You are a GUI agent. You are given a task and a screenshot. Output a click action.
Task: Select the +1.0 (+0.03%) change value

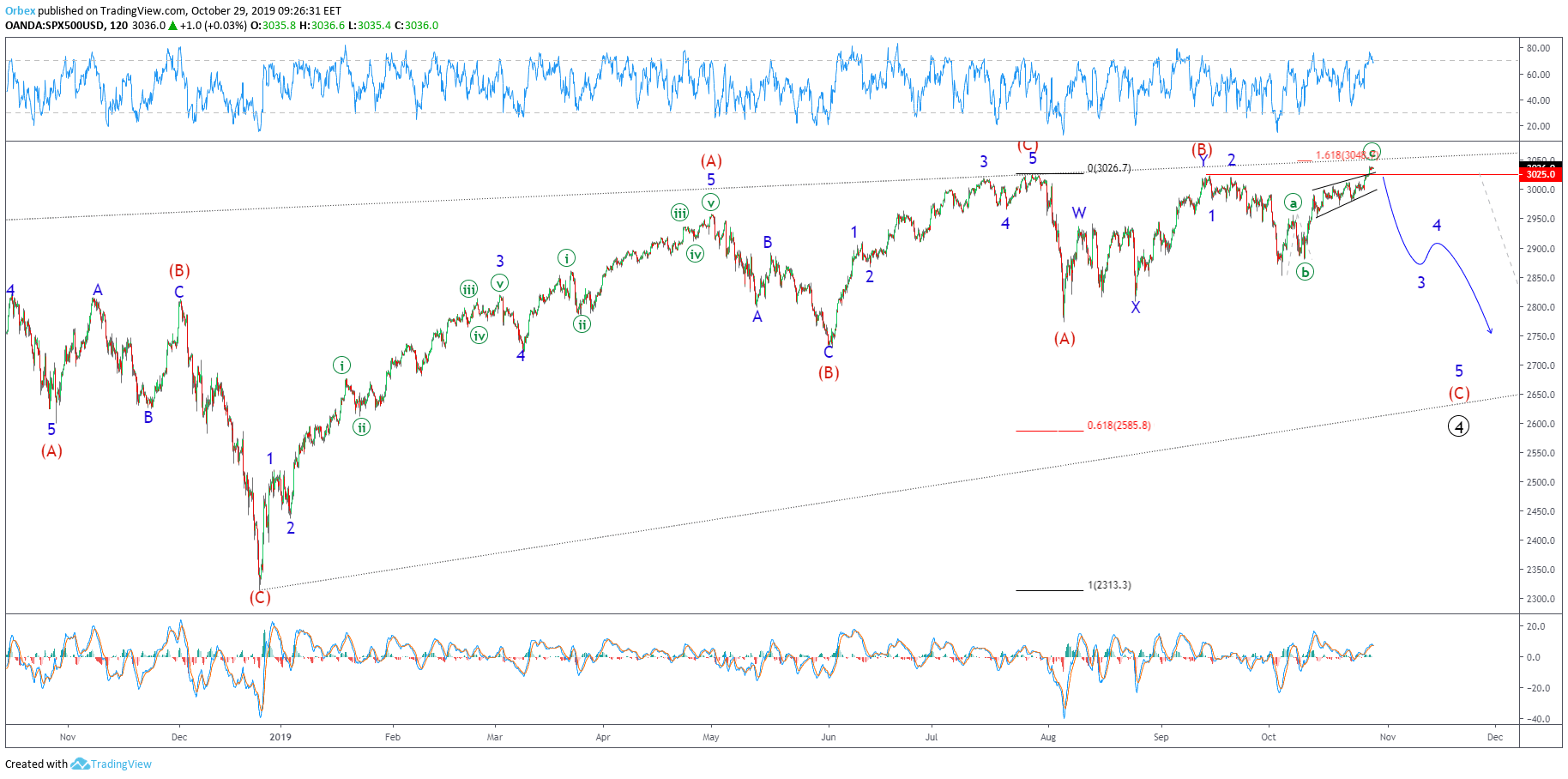pos(213,26)
